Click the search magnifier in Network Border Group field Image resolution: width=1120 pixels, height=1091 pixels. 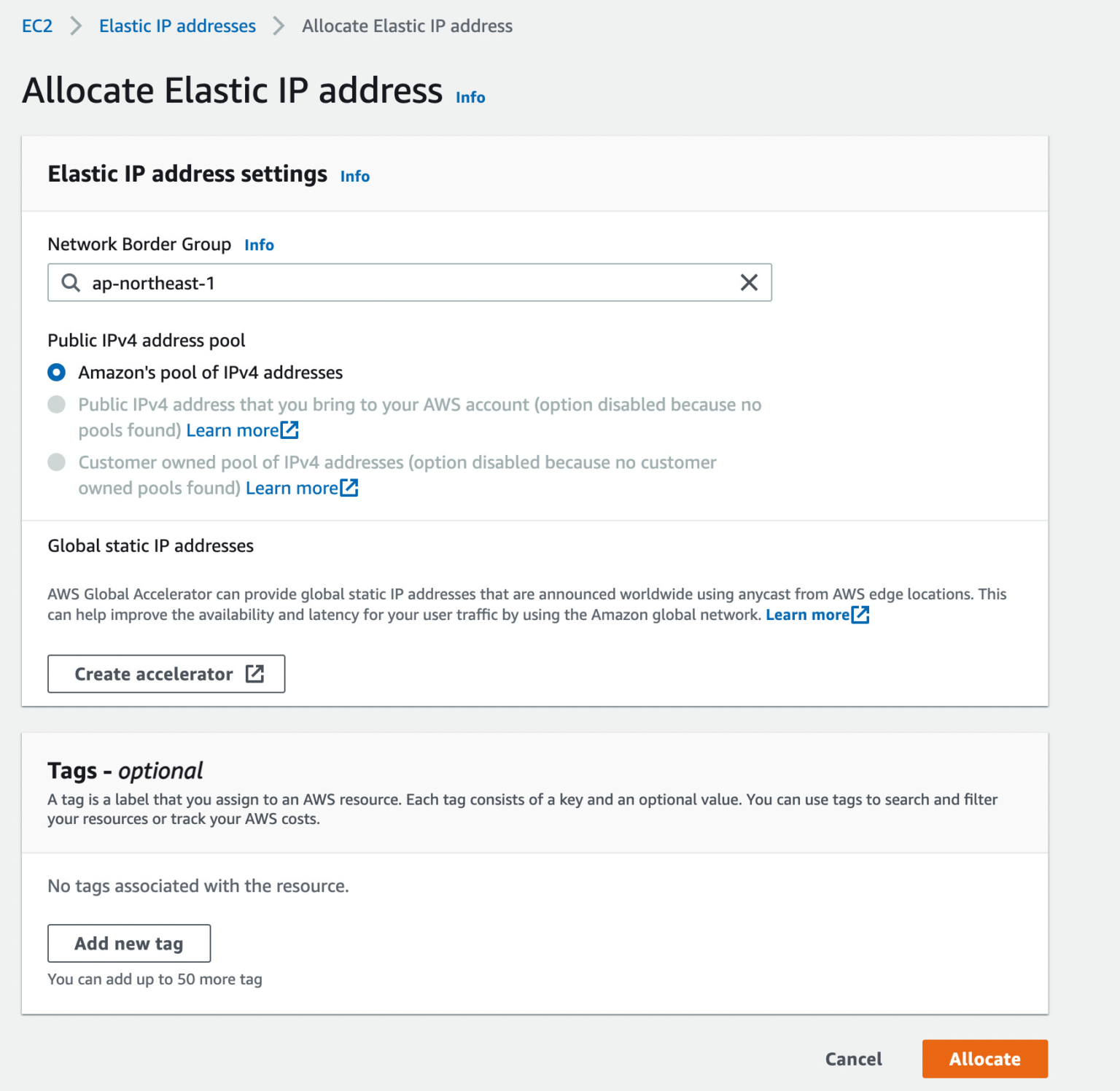70,282
